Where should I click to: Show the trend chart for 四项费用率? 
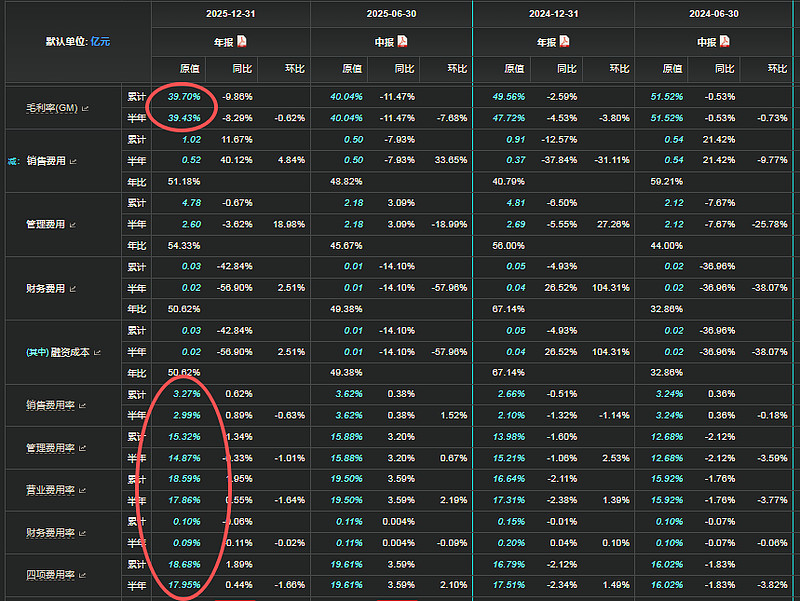83,577
